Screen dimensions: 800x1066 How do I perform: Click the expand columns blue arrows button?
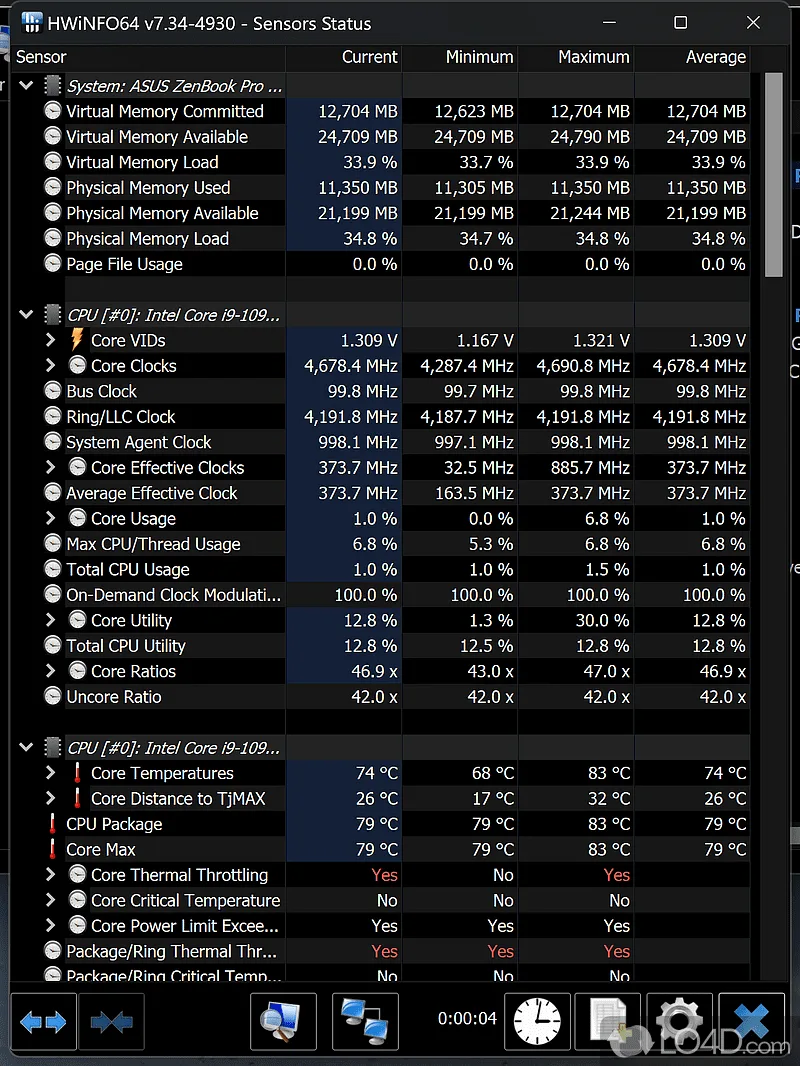[x=43, y=1021]
